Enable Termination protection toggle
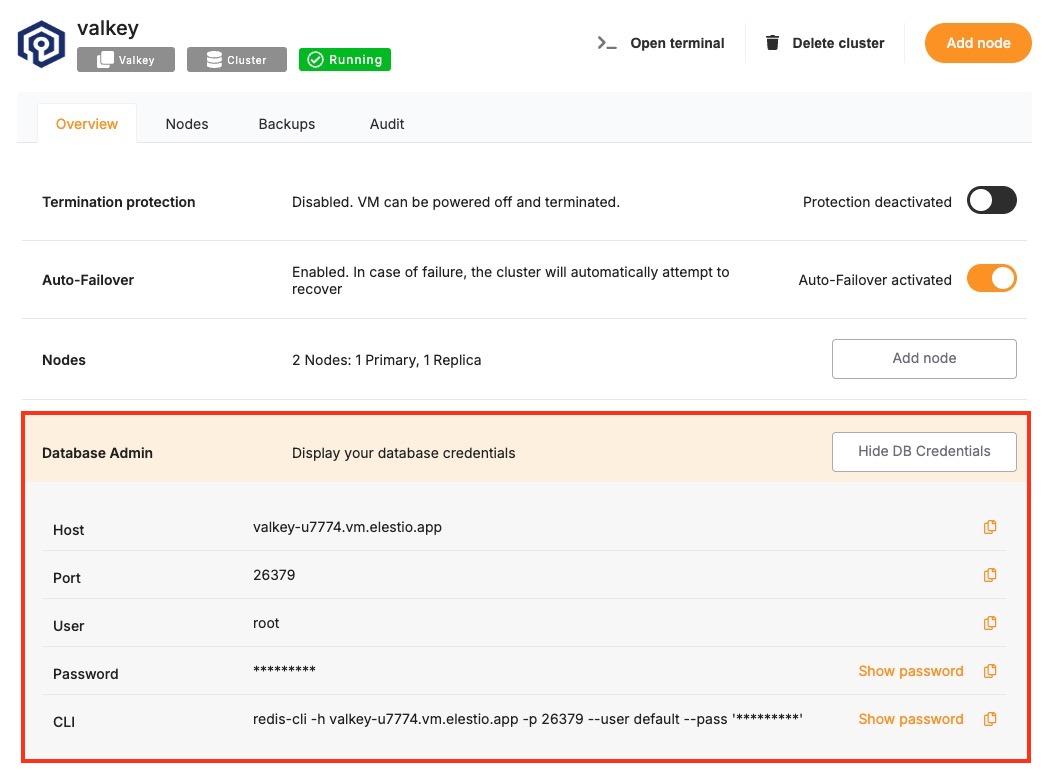Viewport: 1048px width, 774px height. [x=991, y=201]
